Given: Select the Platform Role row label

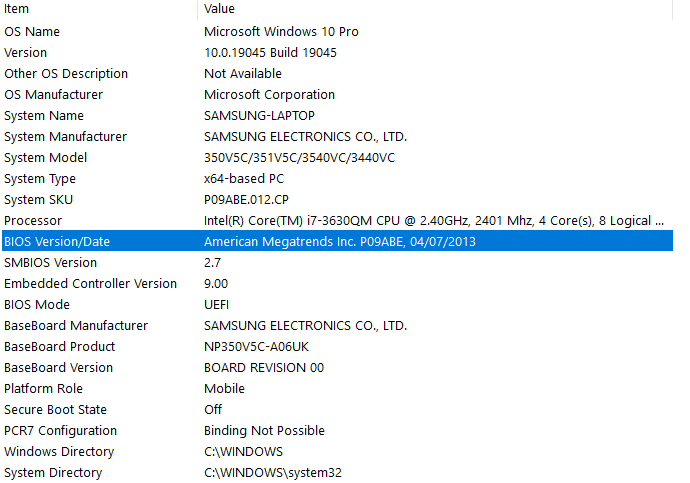Looking at the screenshot, I should click(x=44, y=389).
